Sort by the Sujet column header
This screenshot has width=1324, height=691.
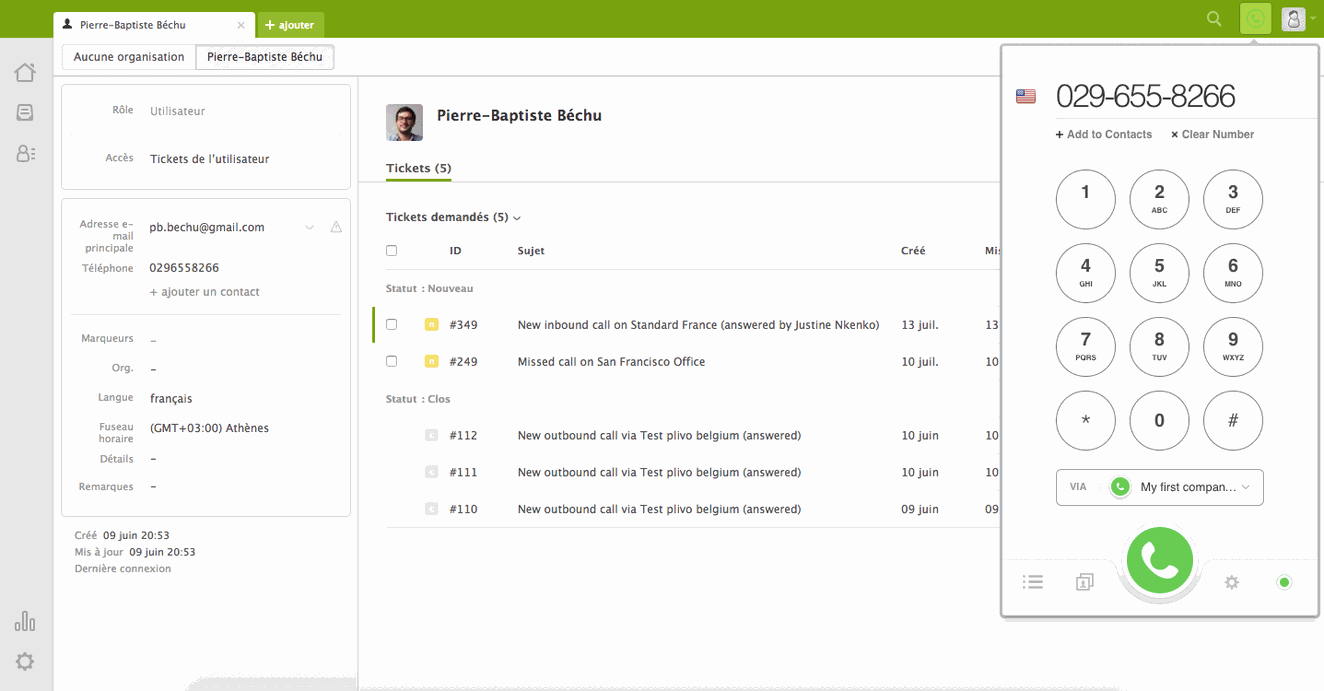(531, 251)
